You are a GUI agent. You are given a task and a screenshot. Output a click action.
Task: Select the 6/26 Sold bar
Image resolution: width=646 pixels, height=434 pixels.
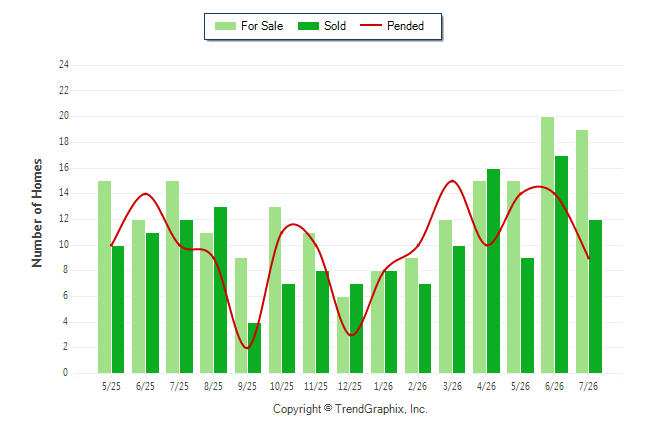tap(562, 265)
